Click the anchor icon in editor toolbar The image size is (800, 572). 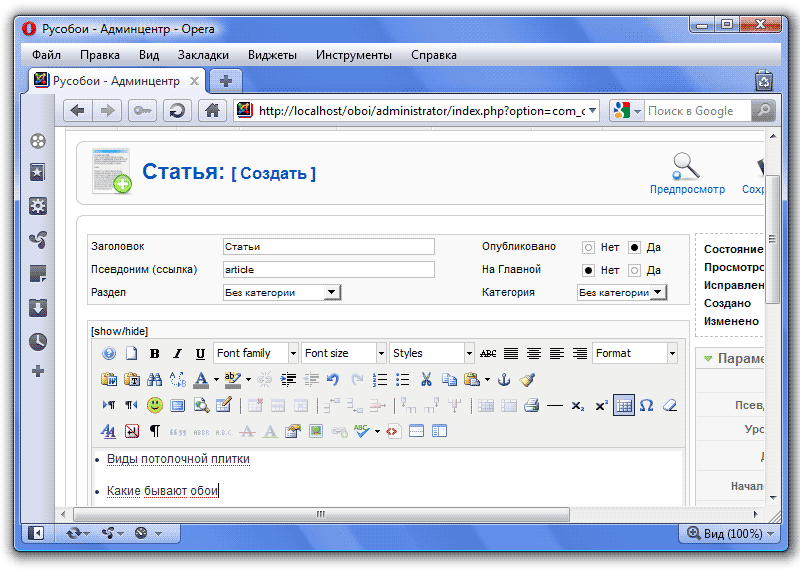point(504,379)
